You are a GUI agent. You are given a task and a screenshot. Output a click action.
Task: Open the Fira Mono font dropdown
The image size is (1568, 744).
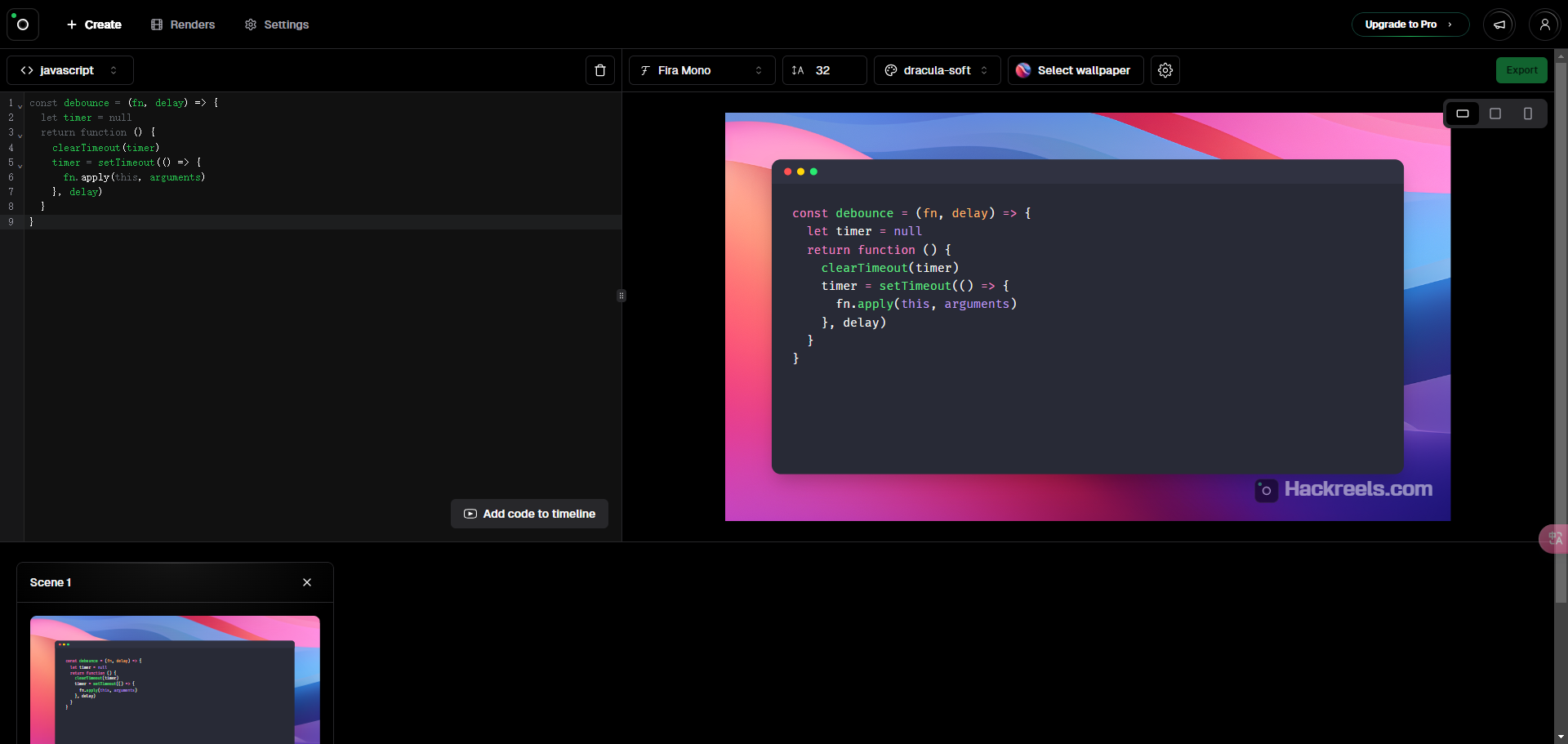(702, 70)
